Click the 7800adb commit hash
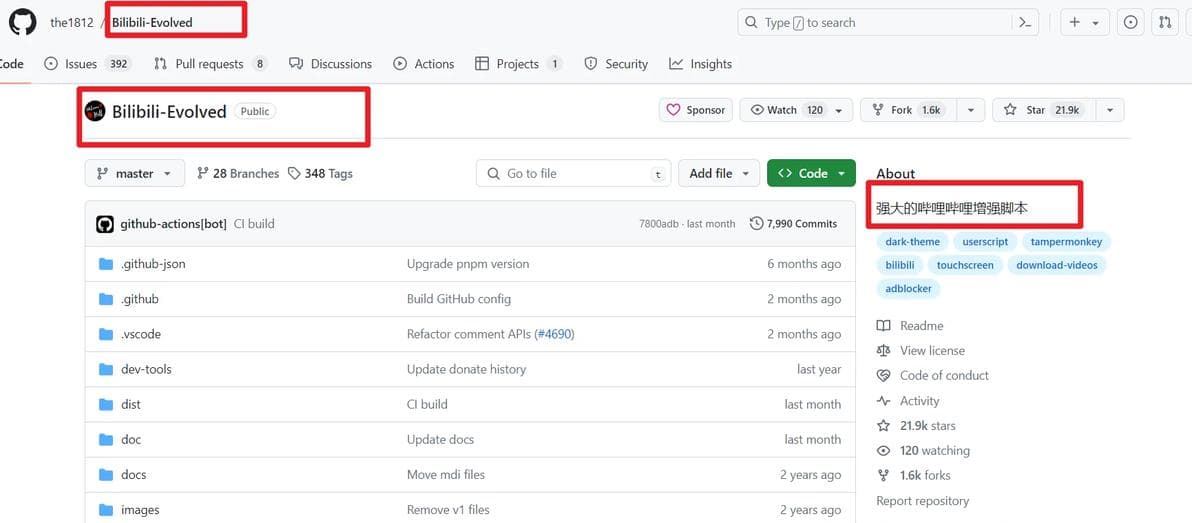The width and height of the screenshot is (1192, 523). [658, 224]
